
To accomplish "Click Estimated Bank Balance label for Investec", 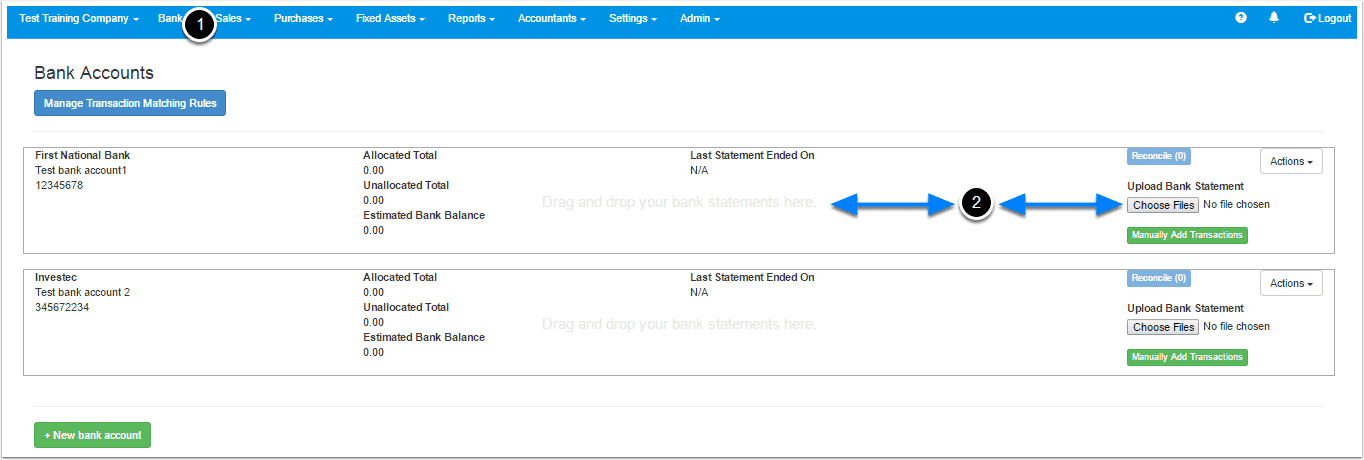I will click(424, 337).
